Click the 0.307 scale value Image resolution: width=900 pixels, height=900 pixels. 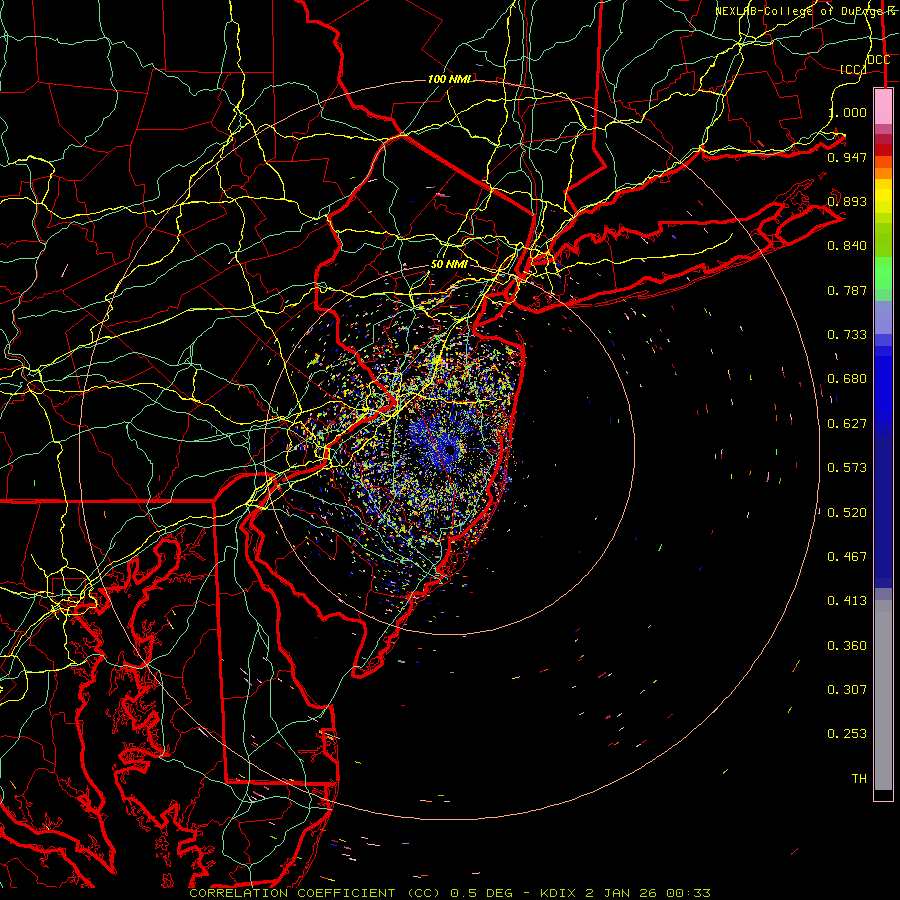click(847, 690)
